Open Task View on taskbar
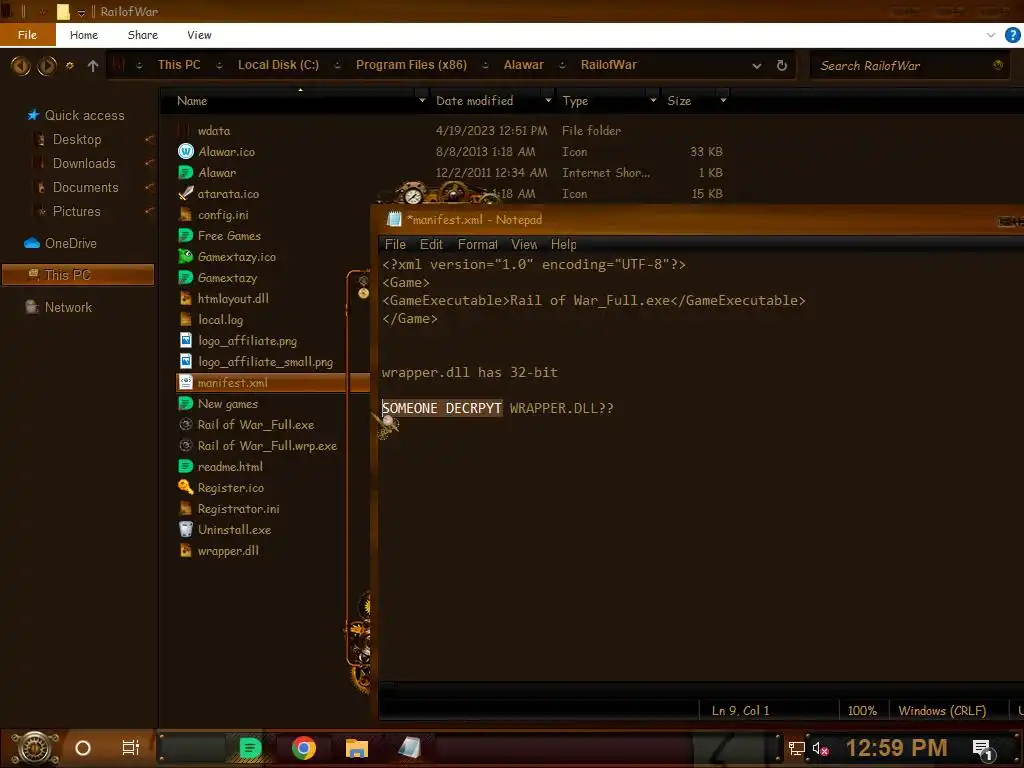The width and height of the screenshot is (1024, 768). click(x=131, y=748)
